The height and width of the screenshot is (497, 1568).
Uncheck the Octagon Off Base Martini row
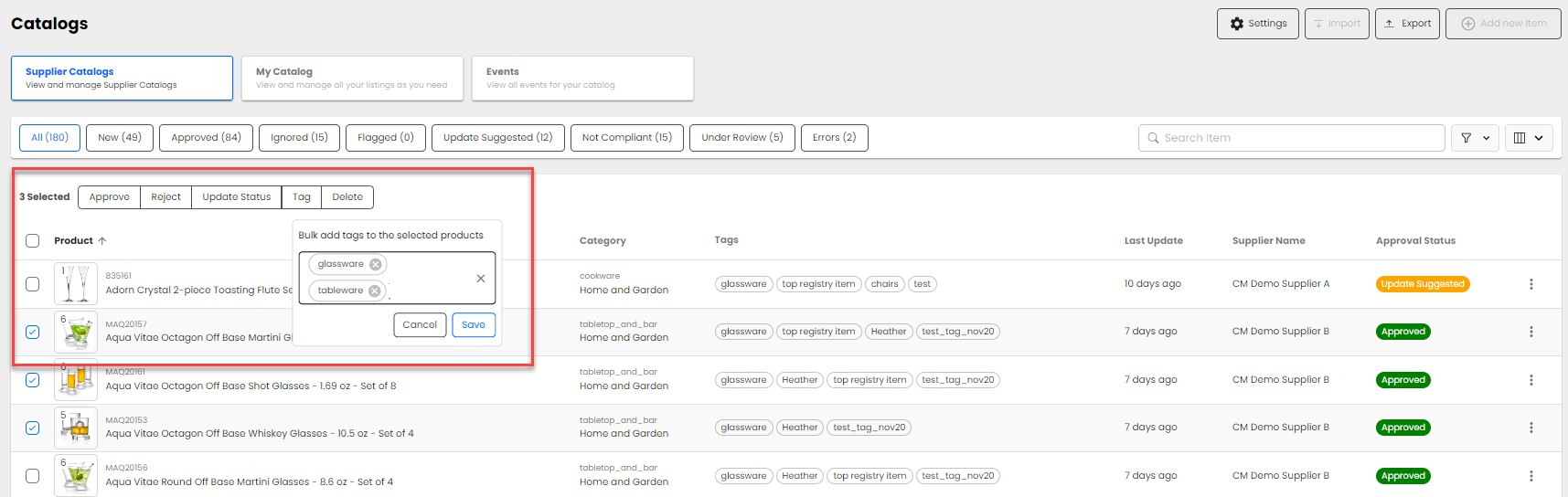point(33,333)
